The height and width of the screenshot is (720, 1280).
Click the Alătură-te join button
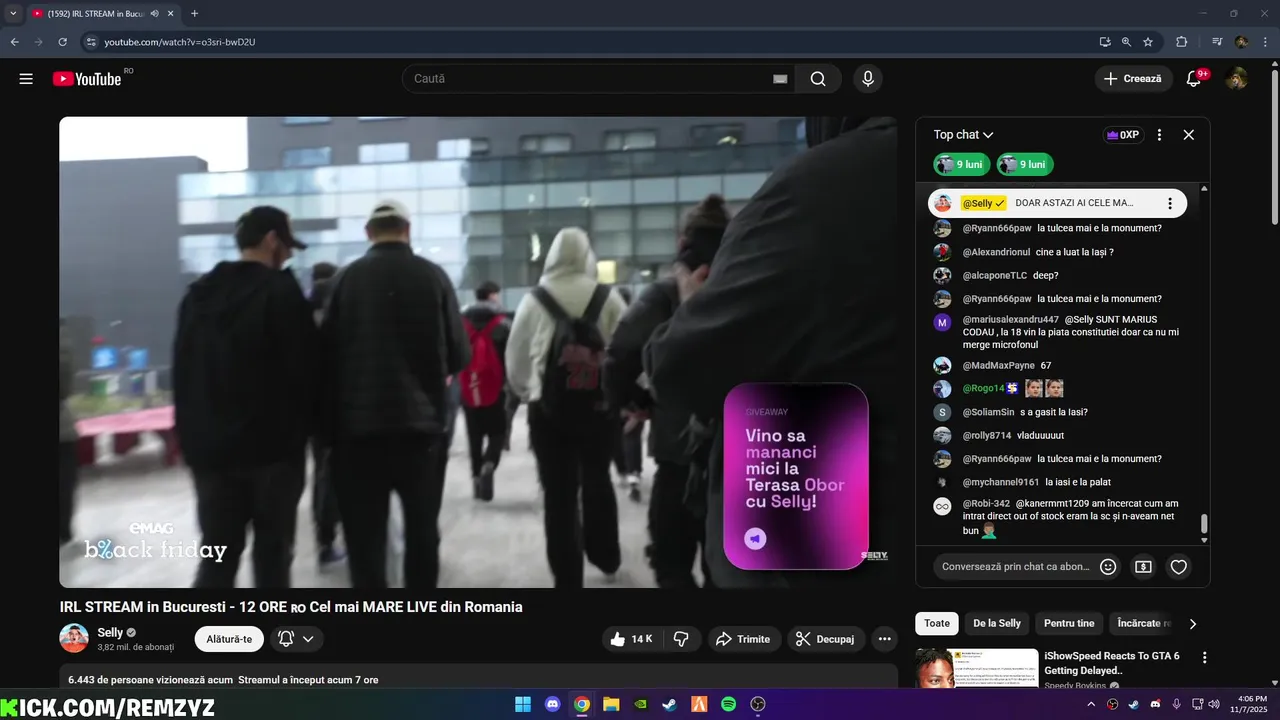point(229,639)
